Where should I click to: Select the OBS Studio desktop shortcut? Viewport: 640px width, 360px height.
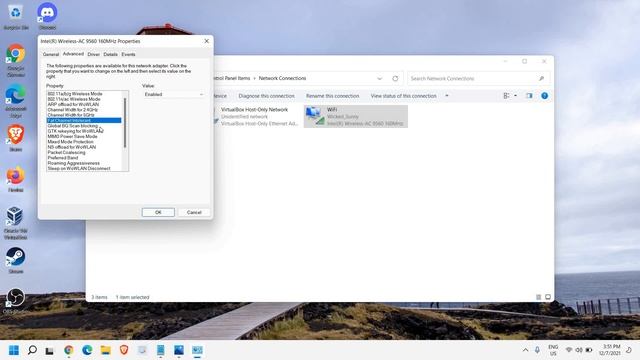click(x=16, y=301)
